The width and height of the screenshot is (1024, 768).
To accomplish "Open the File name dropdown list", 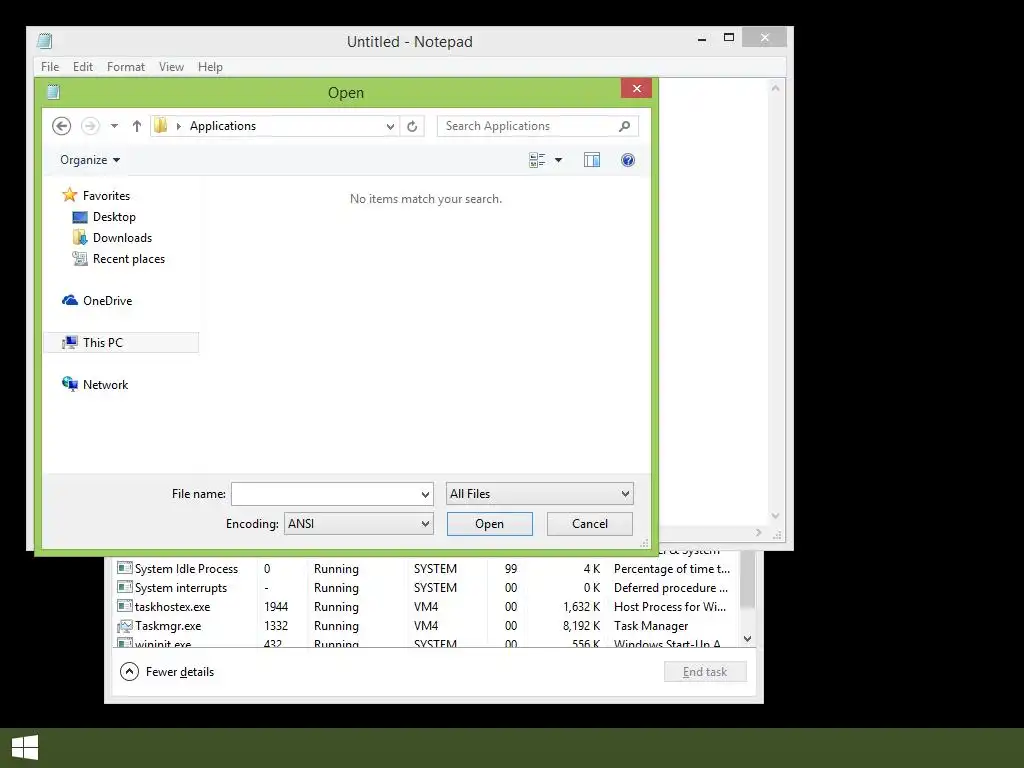I will click(x=425, y=494).
